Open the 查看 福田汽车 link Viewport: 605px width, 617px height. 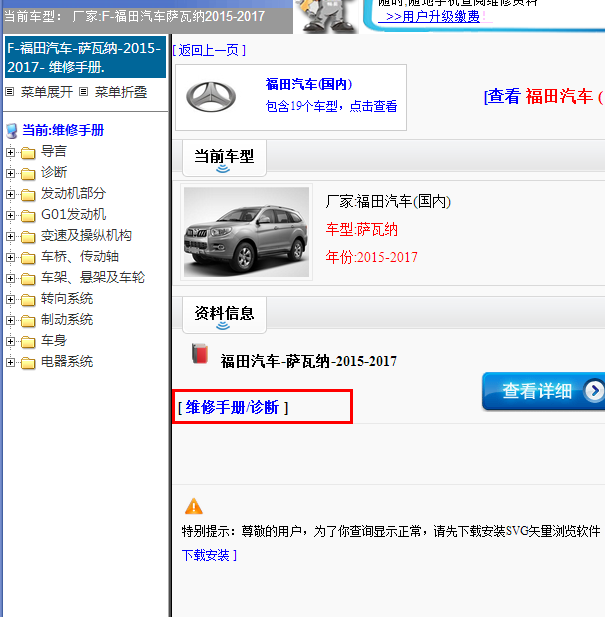coord(544,96)
